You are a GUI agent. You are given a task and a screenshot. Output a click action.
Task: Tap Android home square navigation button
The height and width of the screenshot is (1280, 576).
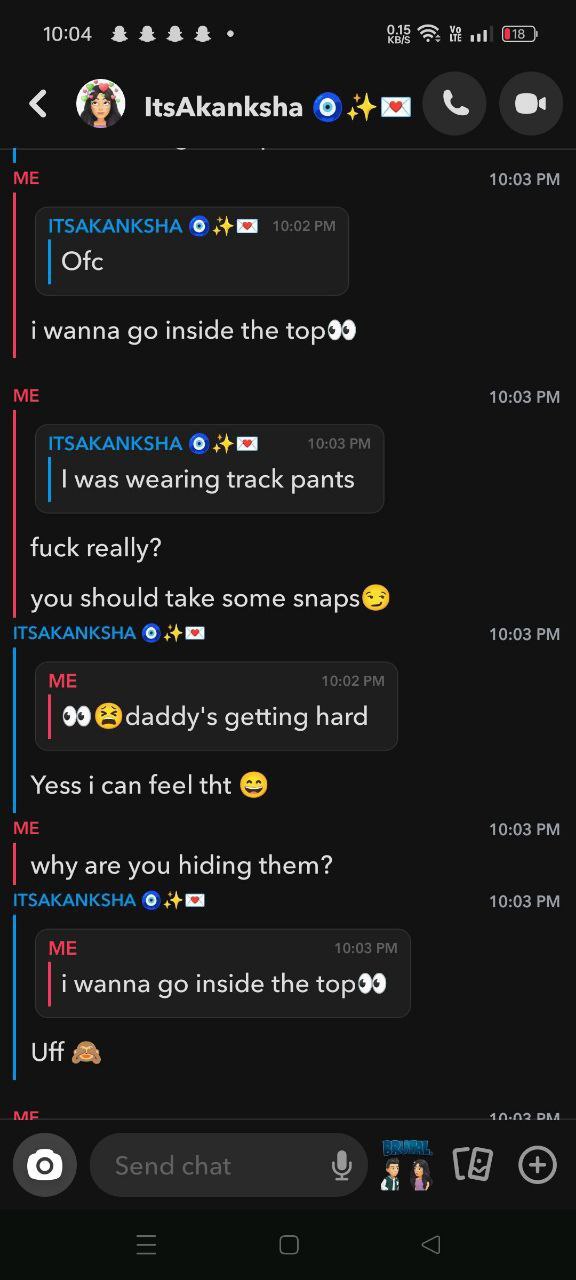click(289, 1244)
